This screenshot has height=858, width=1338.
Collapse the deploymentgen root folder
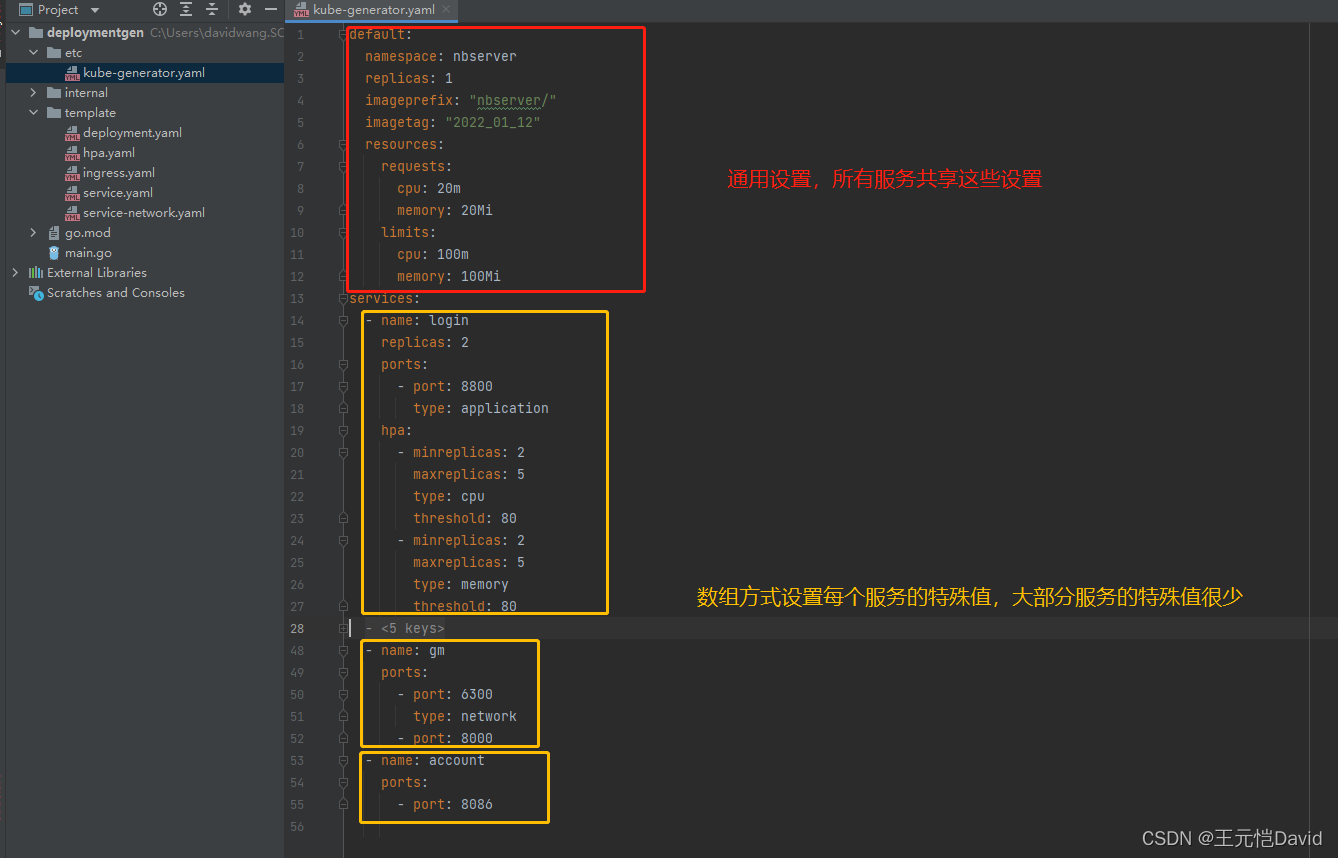click(16, 33)
